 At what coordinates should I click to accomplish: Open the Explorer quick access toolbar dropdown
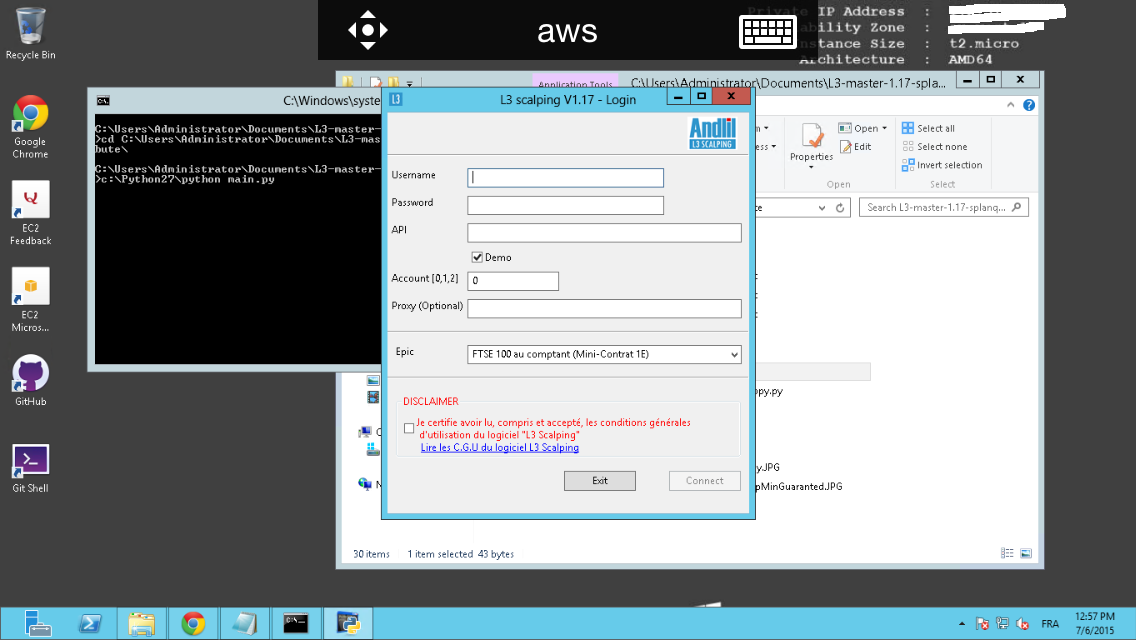tap(409, 83)
